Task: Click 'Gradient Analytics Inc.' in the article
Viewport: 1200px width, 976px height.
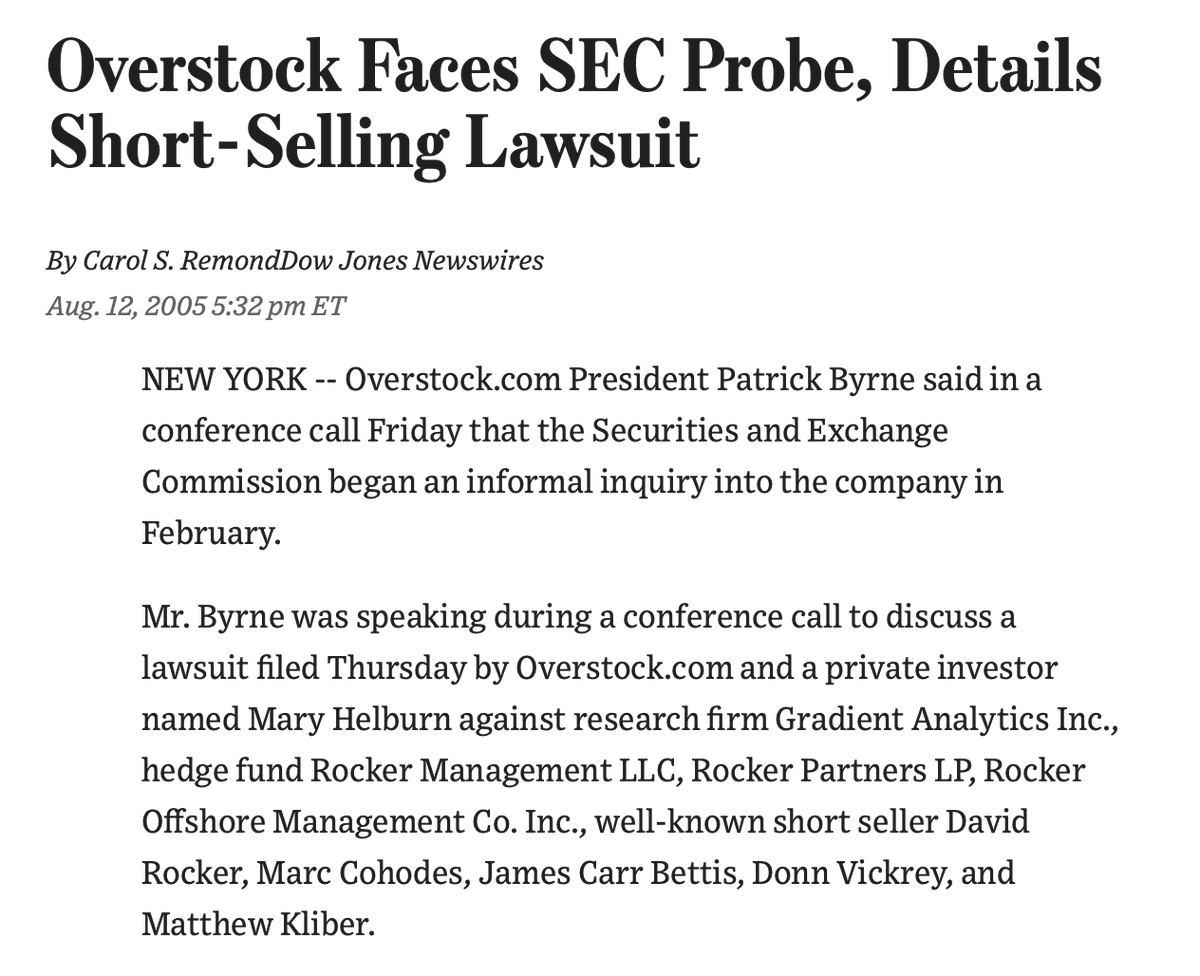Action: 946,719
